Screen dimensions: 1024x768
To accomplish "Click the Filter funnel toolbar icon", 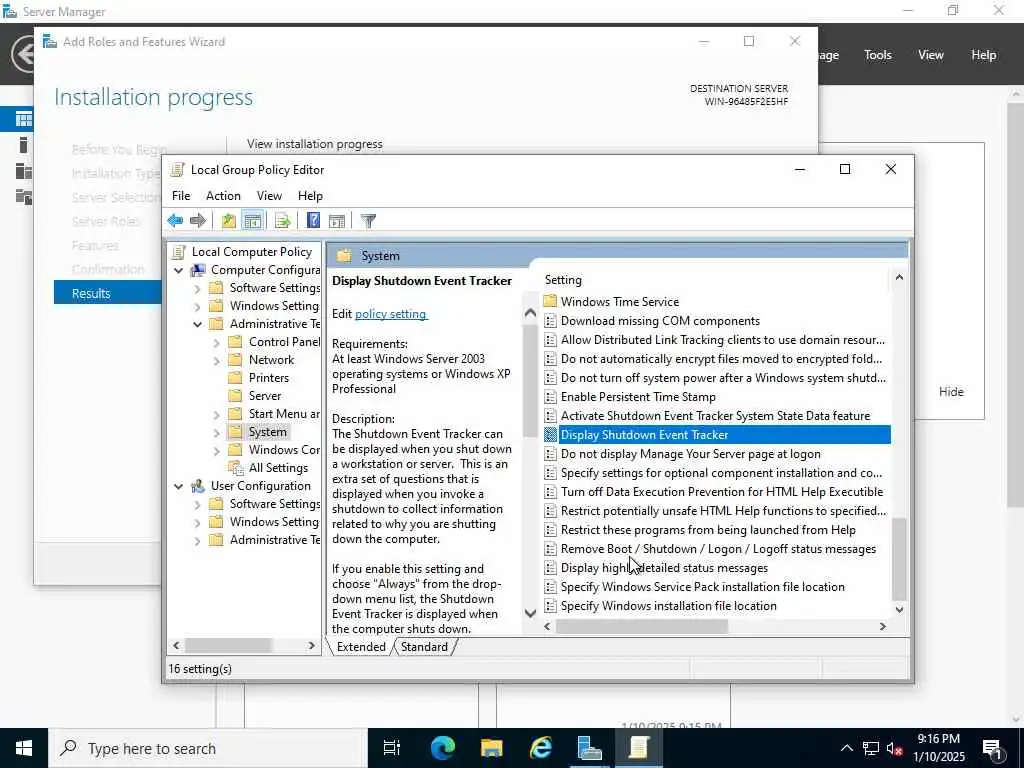I will tap(368, 221).
